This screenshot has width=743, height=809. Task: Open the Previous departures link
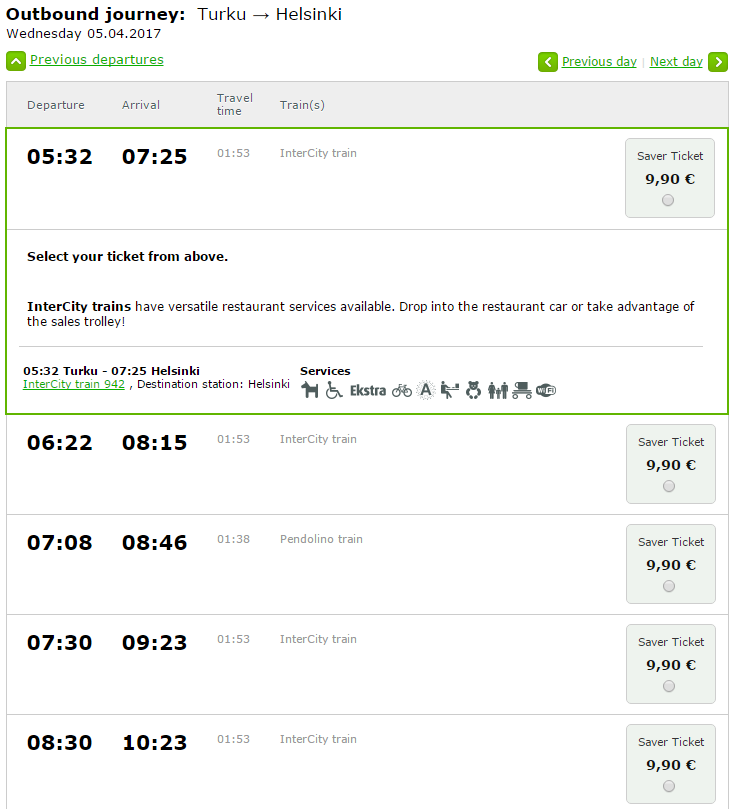[96, 60]
